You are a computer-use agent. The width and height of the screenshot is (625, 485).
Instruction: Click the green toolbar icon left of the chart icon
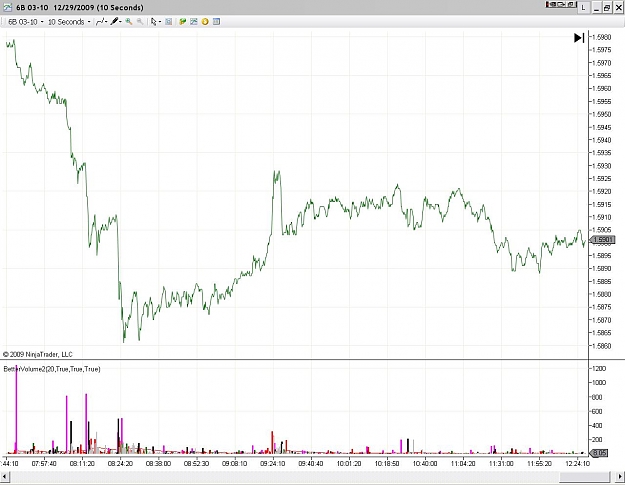[183, 22]
